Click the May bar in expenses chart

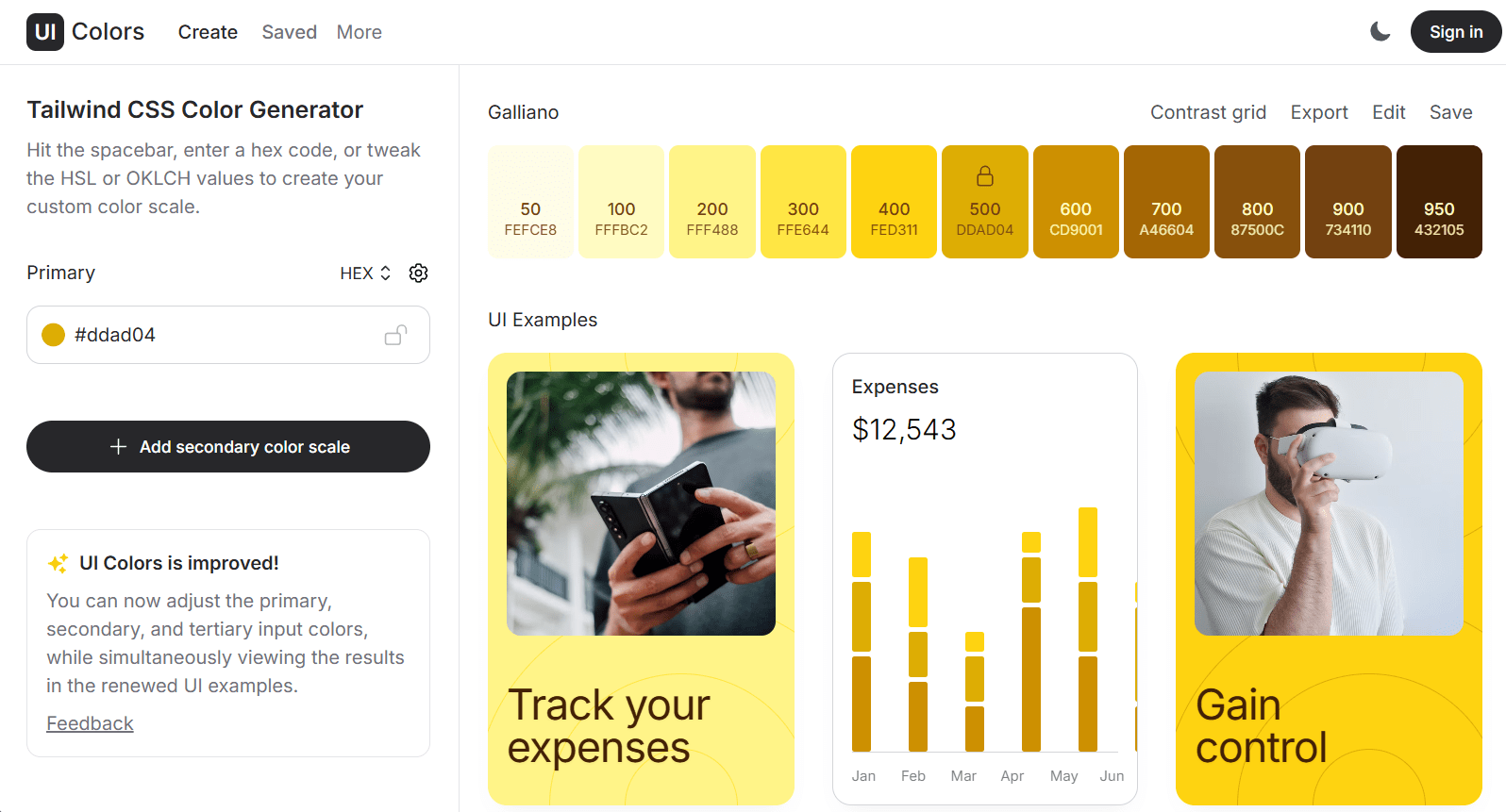[1088, 629]
